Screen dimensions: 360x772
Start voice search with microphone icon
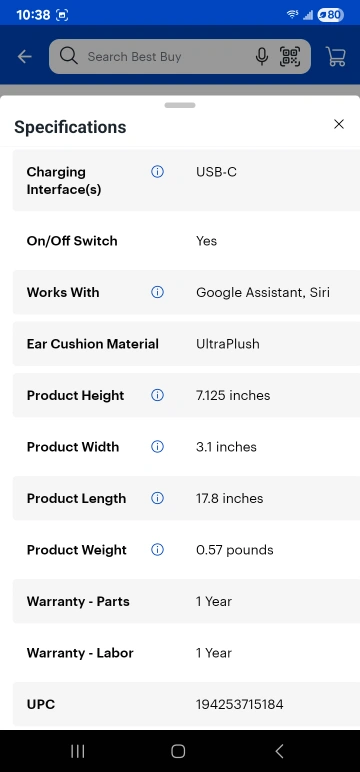(x=262, y=57)
